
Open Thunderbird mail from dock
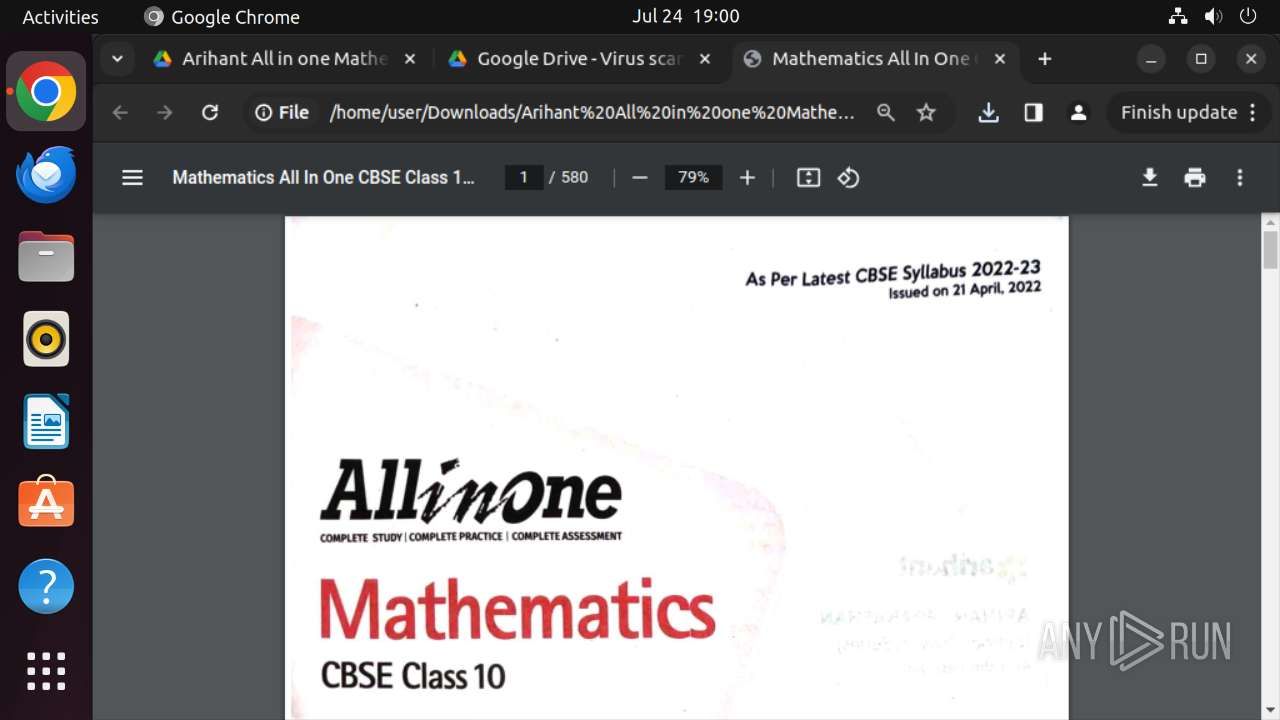46,175
